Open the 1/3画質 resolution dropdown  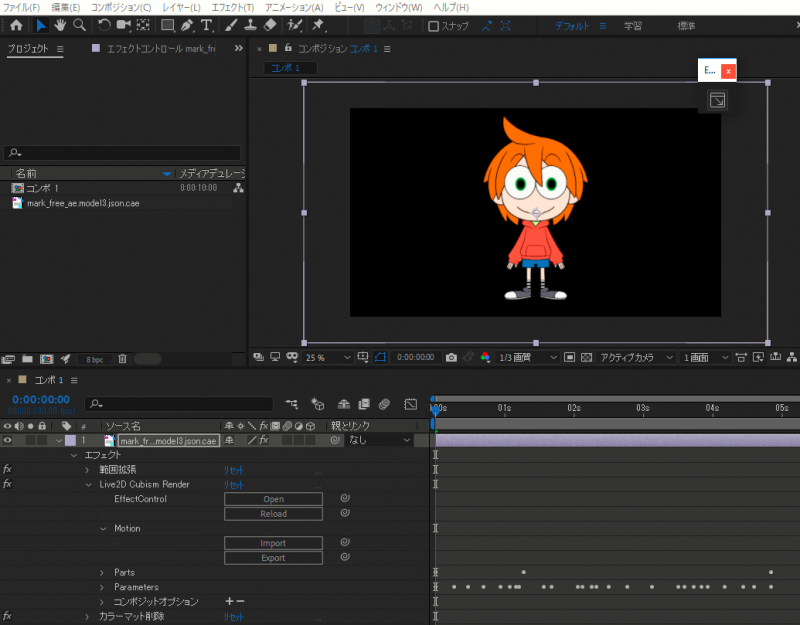click(x=527, y=358)
